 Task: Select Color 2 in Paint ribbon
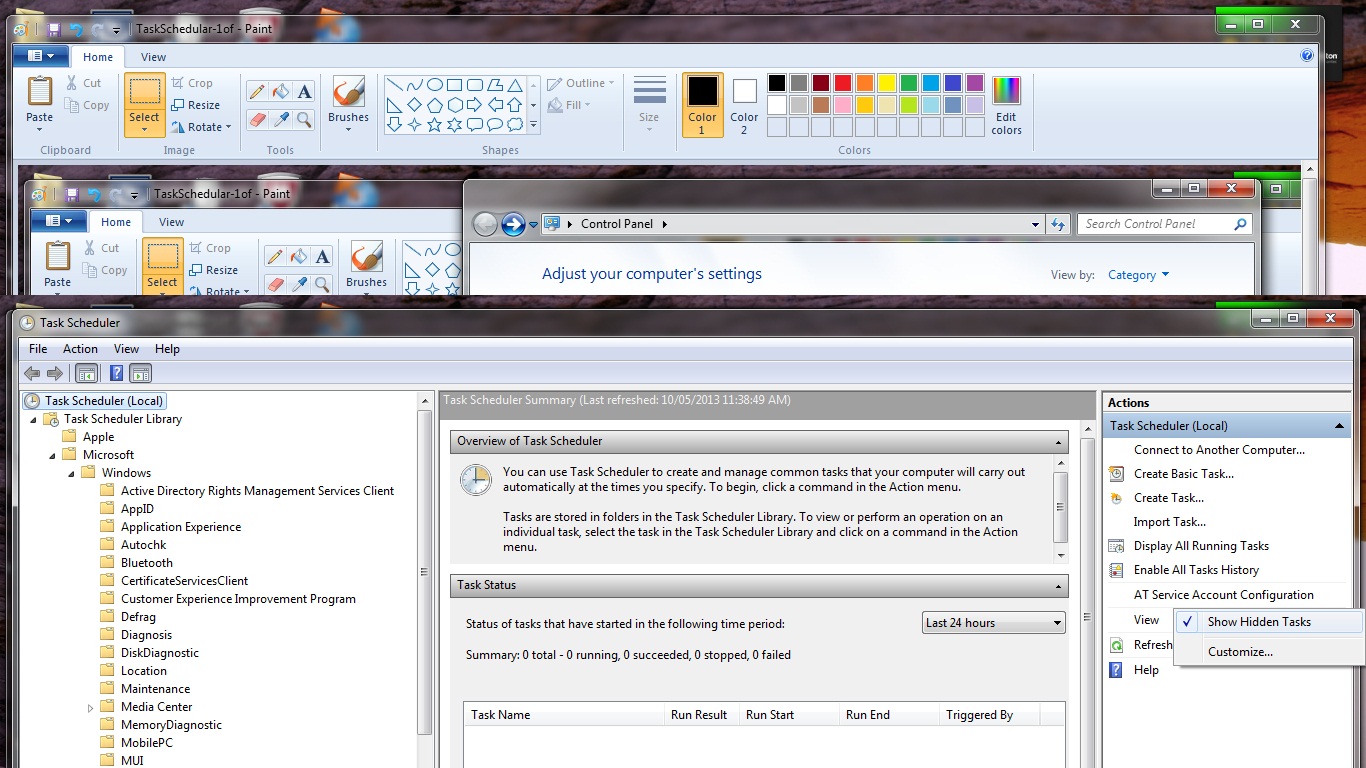(744, 105)
